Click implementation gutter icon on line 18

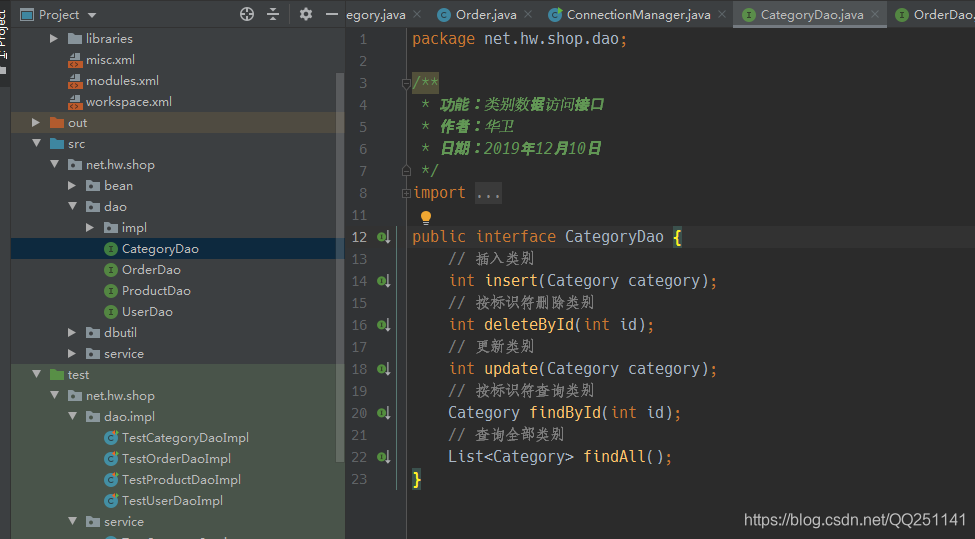click(384, 369)
